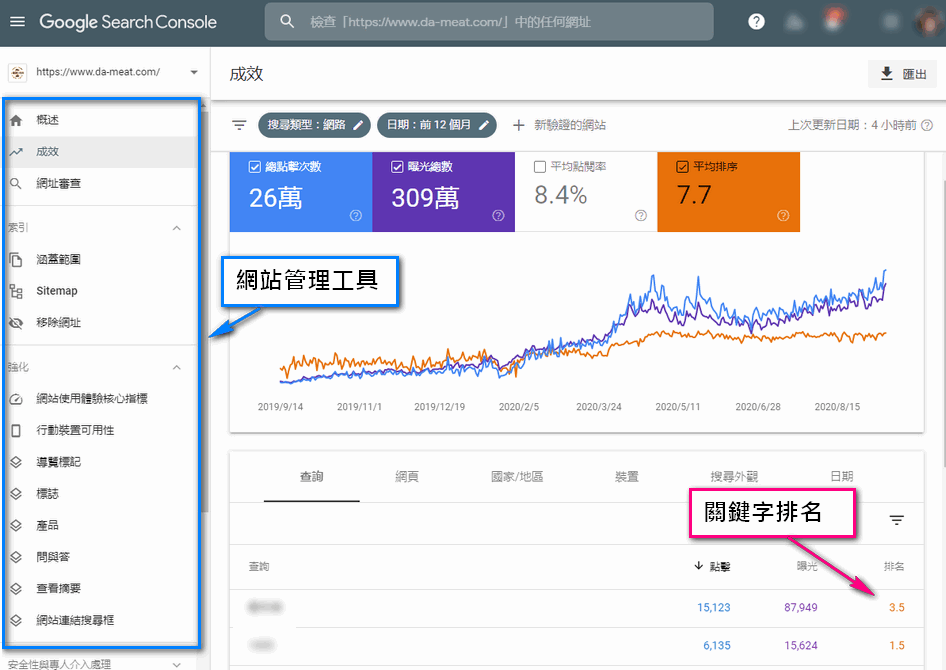The image size is (946, 670).
Task: Sort table by 點擊 column
Action: pyautogui.click(x=713, y=566)
